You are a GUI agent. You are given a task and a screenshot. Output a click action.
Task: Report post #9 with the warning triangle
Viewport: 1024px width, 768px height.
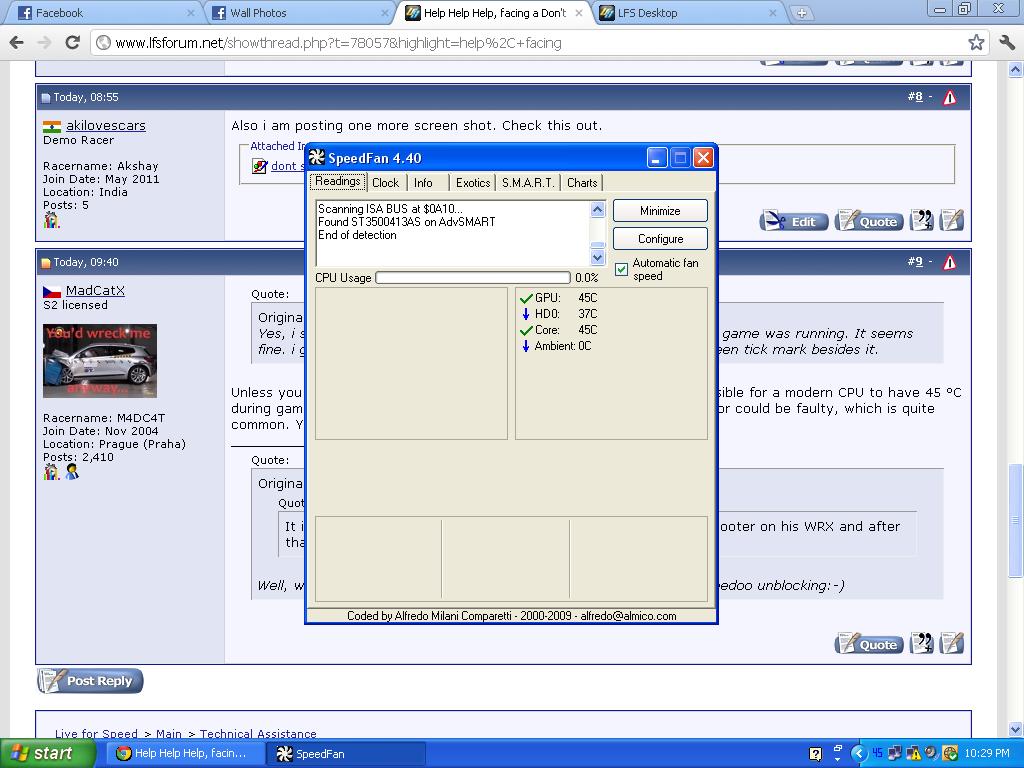click(950, 263)
